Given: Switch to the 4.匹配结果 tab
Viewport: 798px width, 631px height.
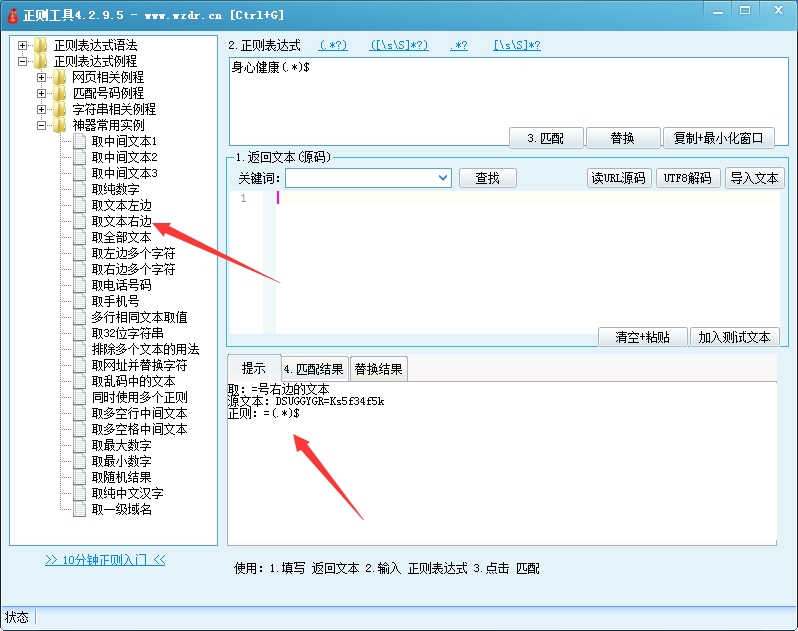Looking at the screenshot, I should (x=315, y=369).
